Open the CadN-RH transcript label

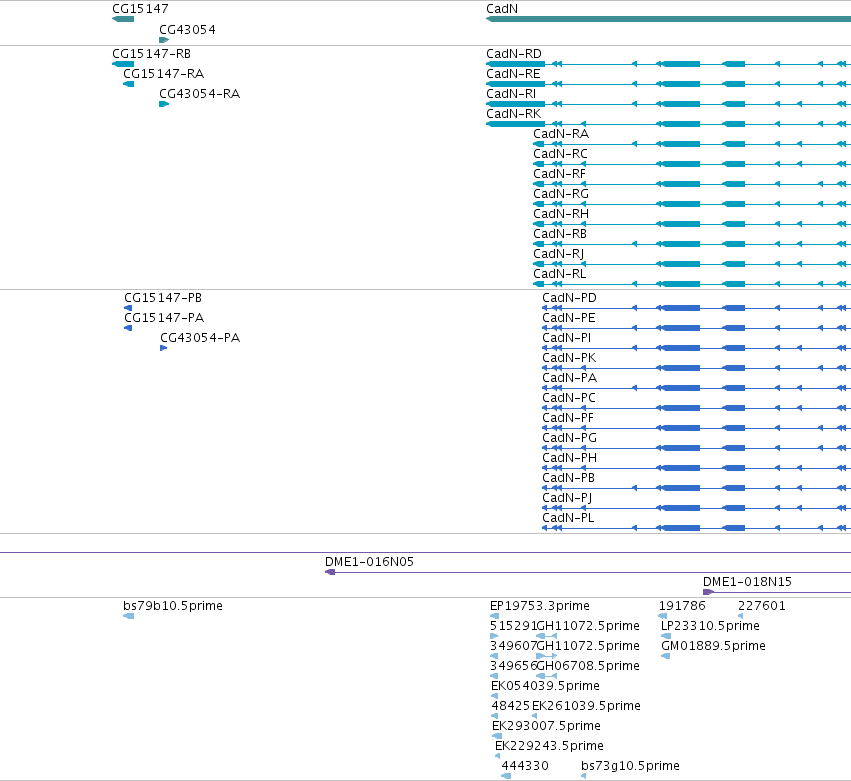pyautogui.click(x=561, y=214)
